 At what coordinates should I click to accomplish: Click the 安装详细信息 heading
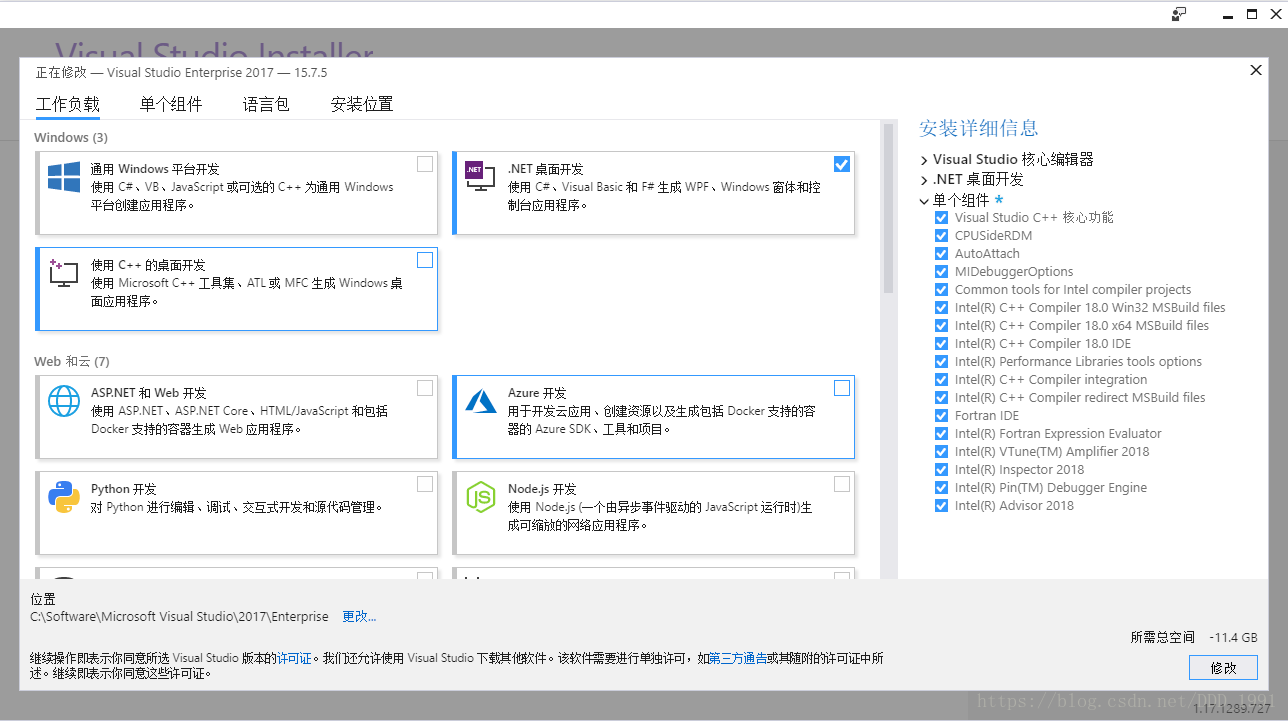pyautogui.click(x=979, y=128)
